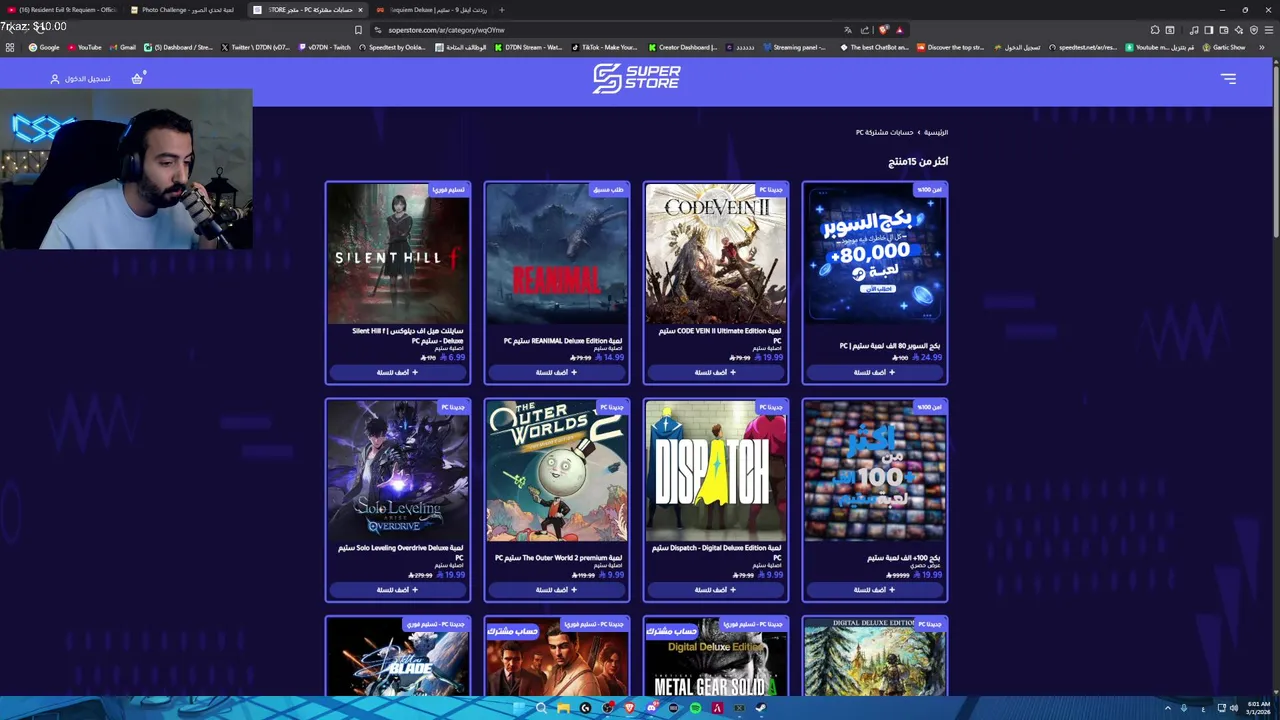This screenshot has height=720, width=1280.
Task: Open Solo Leveling Overdrive cover image
Action: [398, 471]
